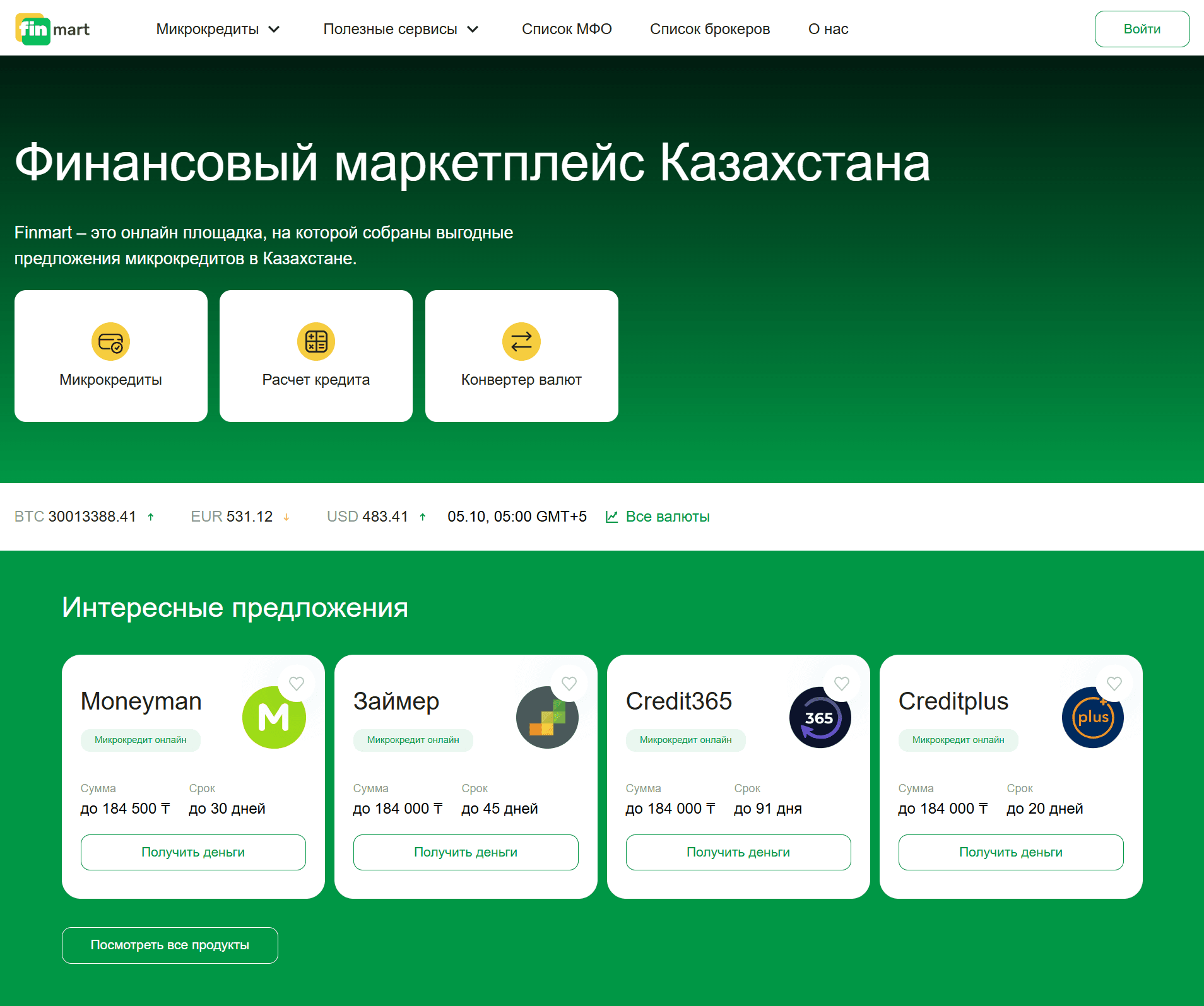
Task: Open the Список МФО menu item
Action: (x=566, y=28)
